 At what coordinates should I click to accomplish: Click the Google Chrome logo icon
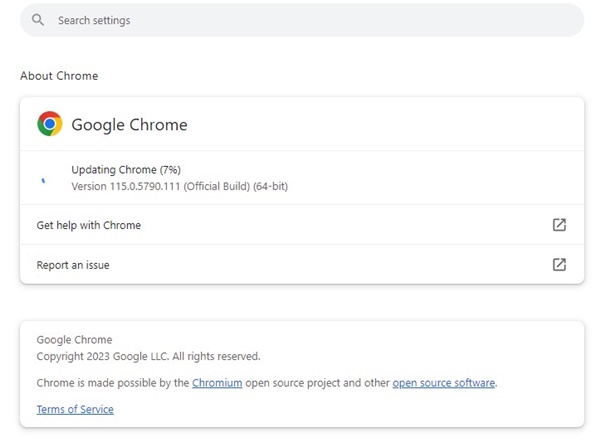point(50,124)
